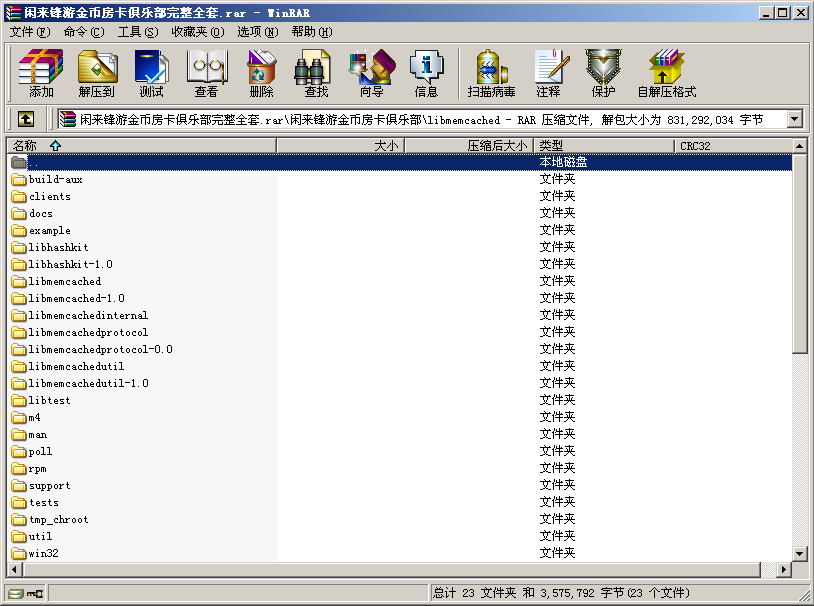Viewport: 814px width, 606px height.
Task: Show archive 信息 (Info)
Action: (426, 73)
